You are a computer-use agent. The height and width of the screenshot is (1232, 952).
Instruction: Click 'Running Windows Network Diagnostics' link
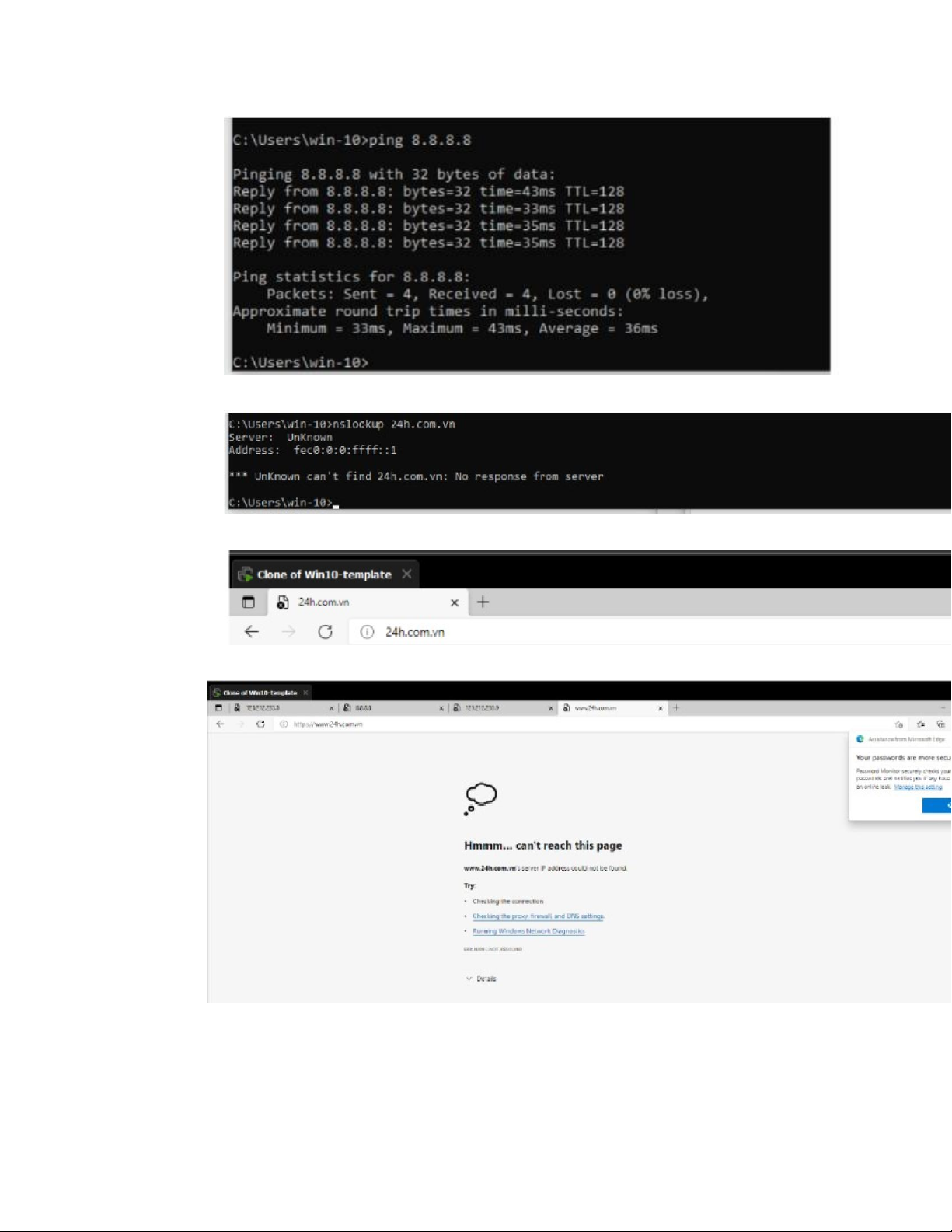coord(528,931)
